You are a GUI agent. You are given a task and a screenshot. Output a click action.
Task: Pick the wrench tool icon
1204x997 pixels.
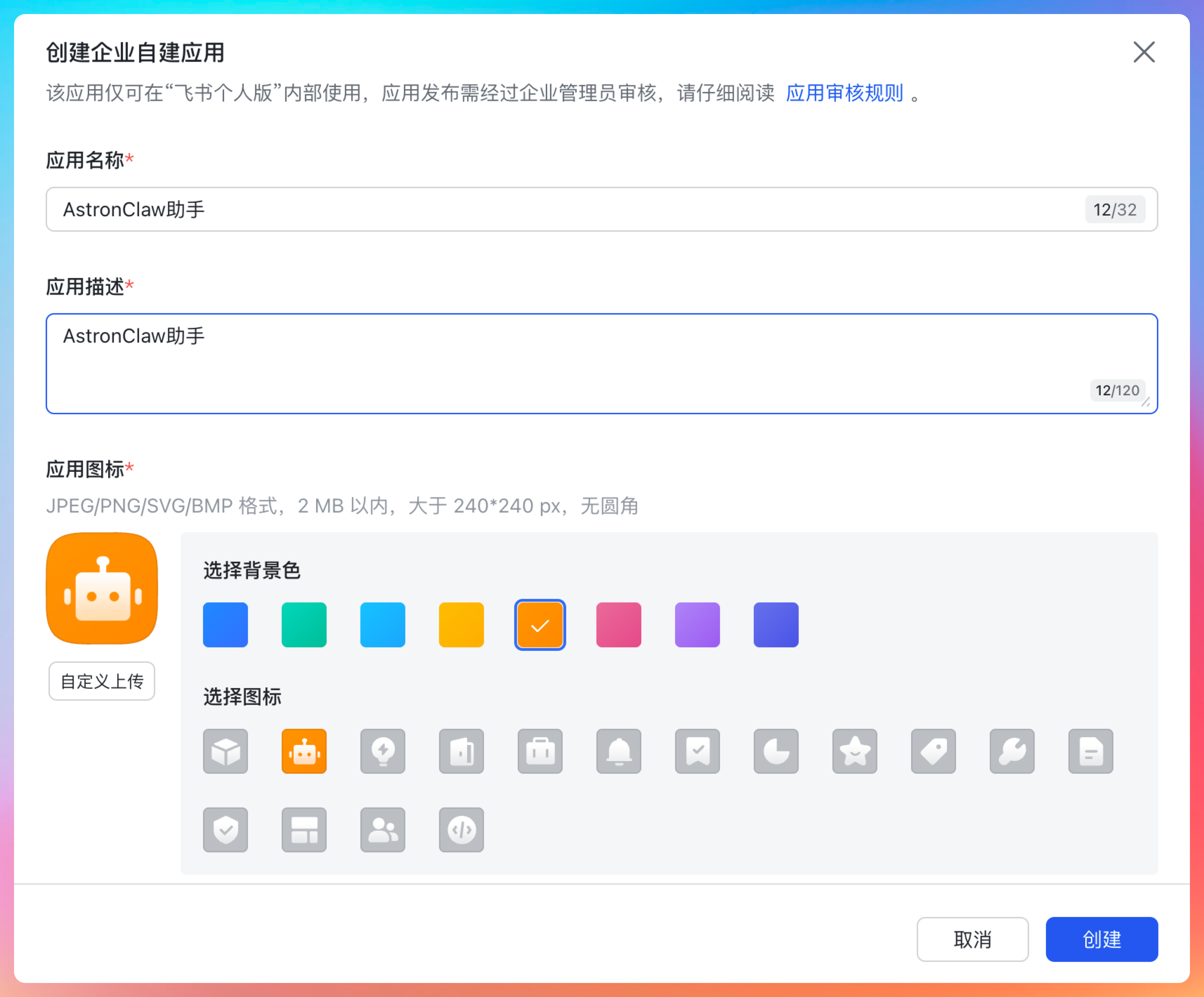click(x=1012, y=751)
